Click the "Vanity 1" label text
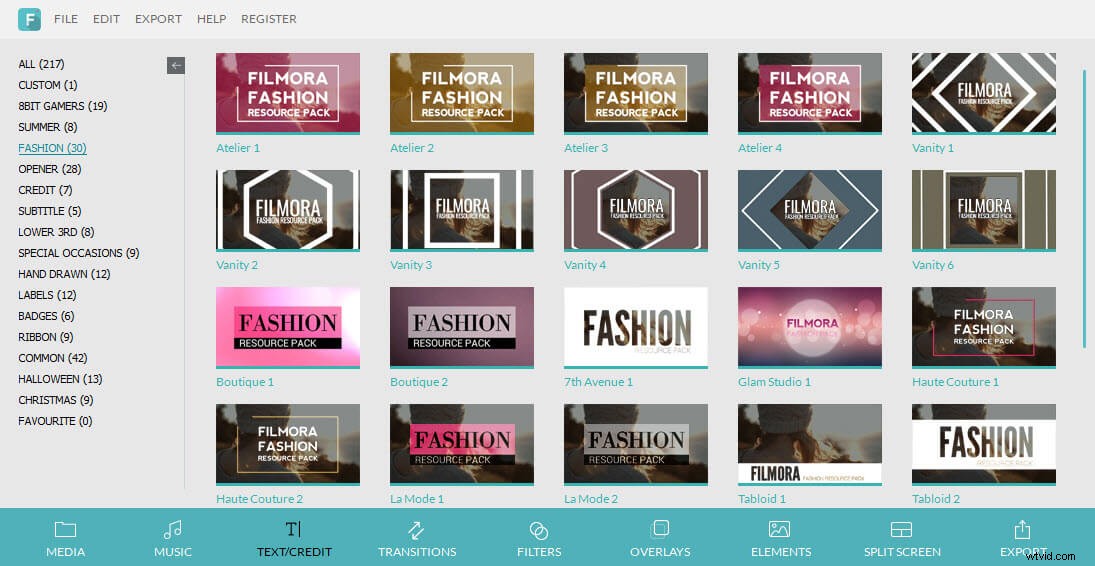This screenshot has width=1095, height=566. (932, 148)
